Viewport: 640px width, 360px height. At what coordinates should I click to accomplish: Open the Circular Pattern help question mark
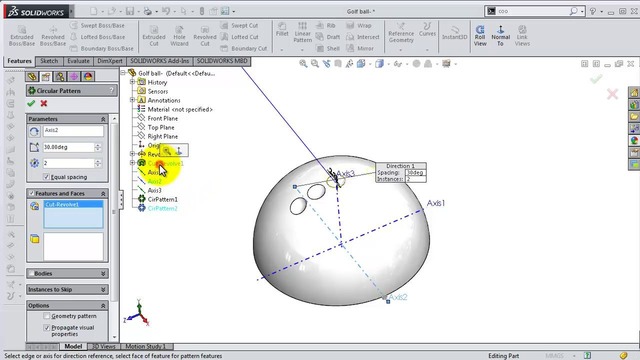pyautogui.click(x=111, y=91)
